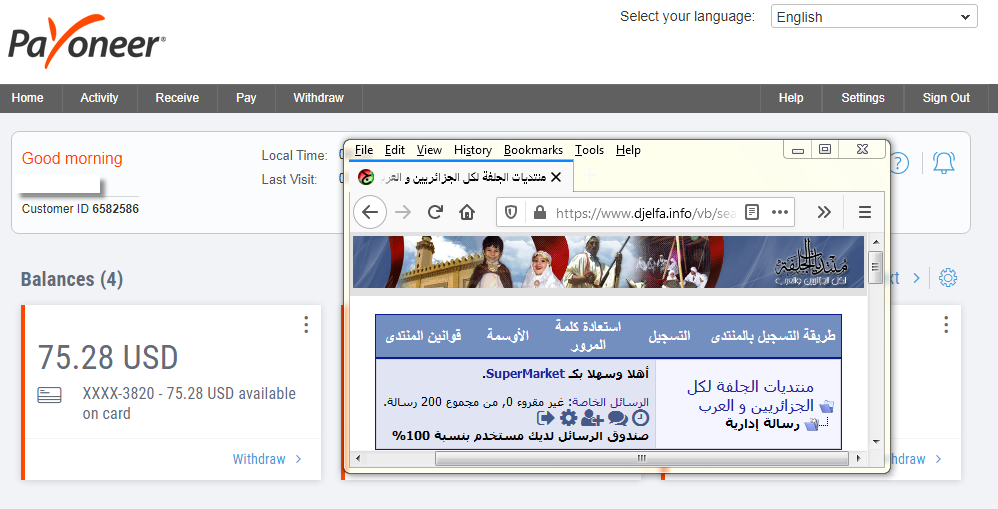
Task: Open the Firefox hamburger menu
Action: coord(864,213)
